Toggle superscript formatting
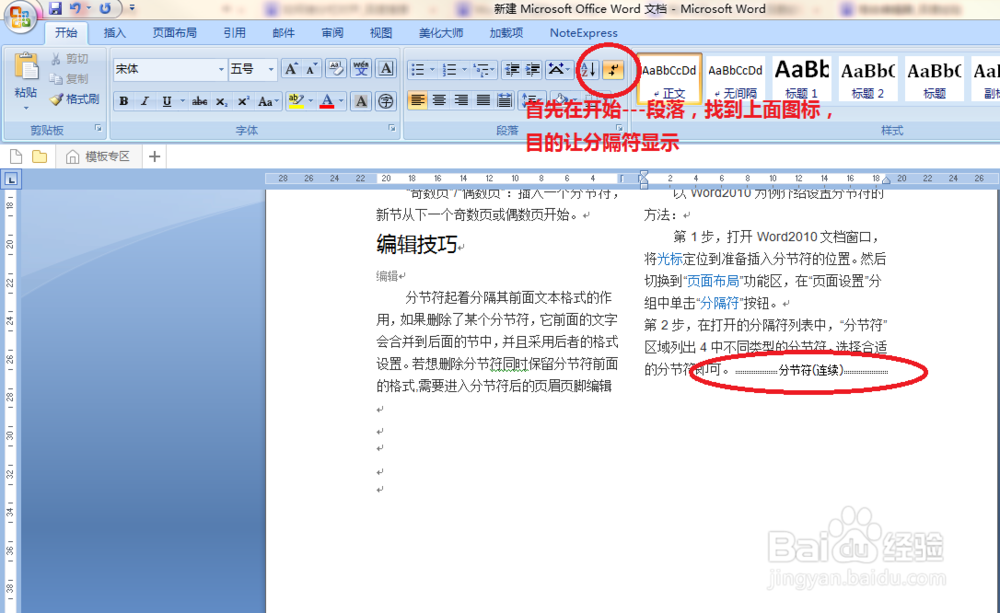This screenshot has height=613, width=1000. click(243, 101)
